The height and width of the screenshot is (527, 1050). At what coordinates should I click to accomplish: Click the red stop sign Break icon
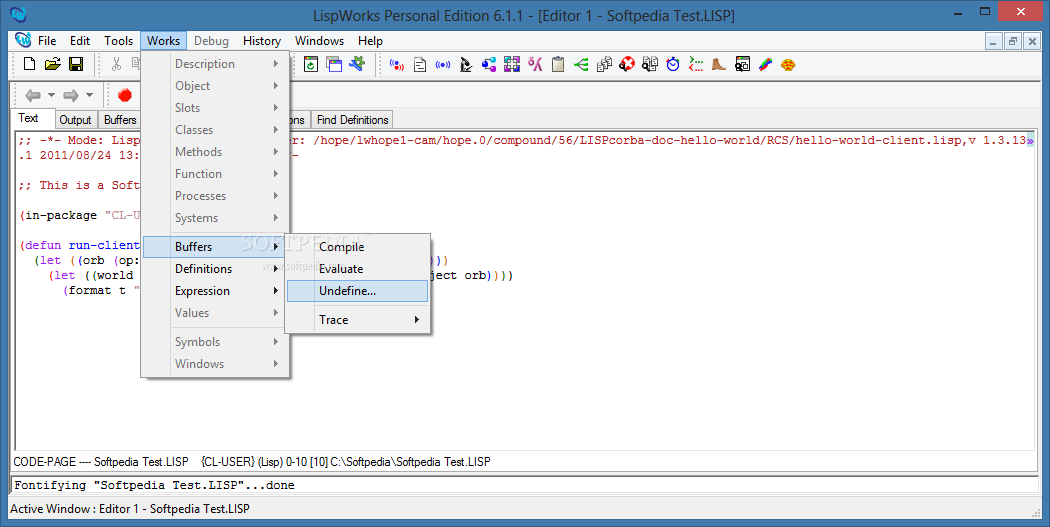pos(125,95)
